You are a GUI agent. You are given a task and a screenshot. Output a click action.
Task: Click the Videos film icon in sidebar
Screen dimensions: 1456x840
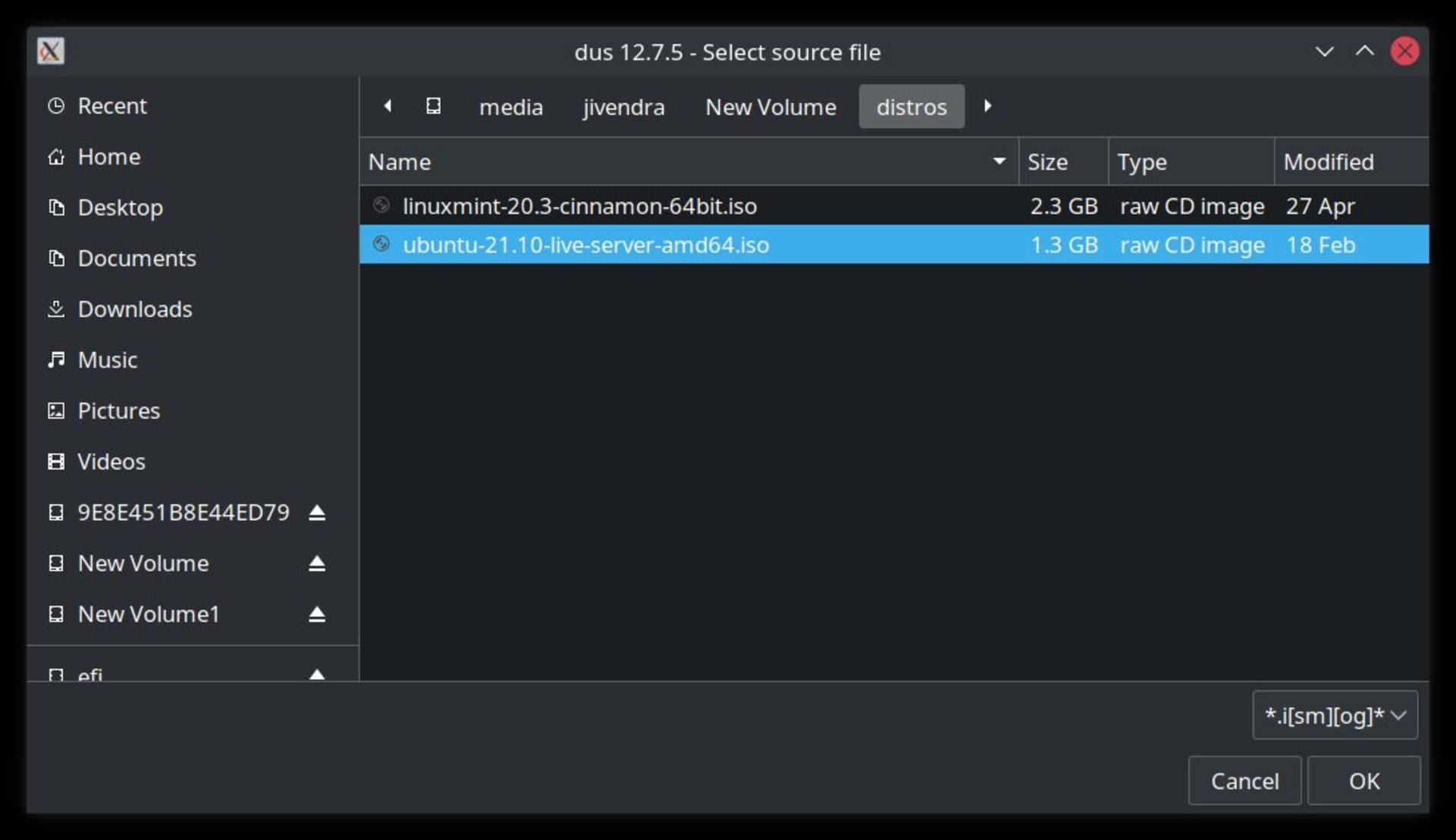(x=55, y=462)
